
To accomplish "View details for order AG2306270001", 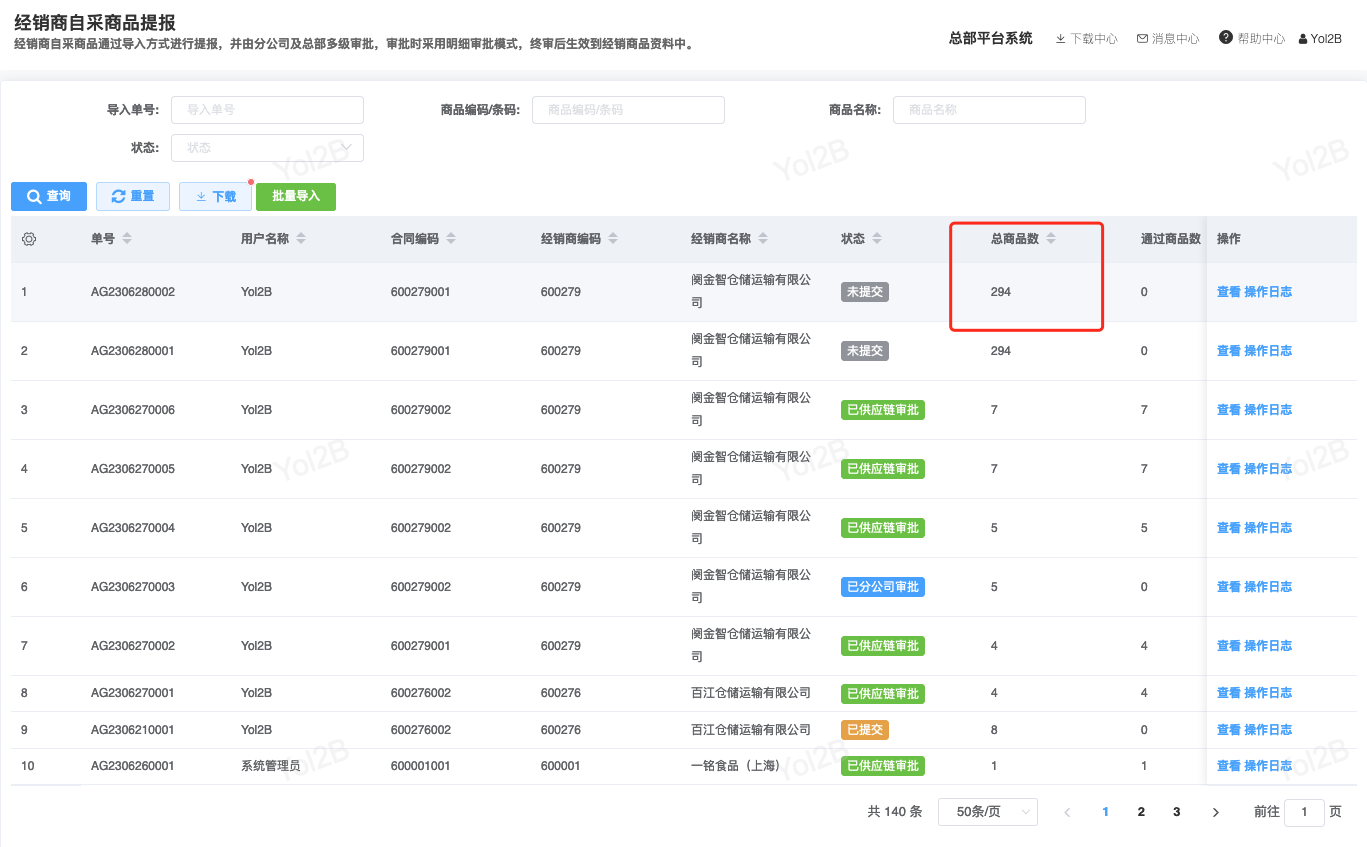I will [1229, 693].
